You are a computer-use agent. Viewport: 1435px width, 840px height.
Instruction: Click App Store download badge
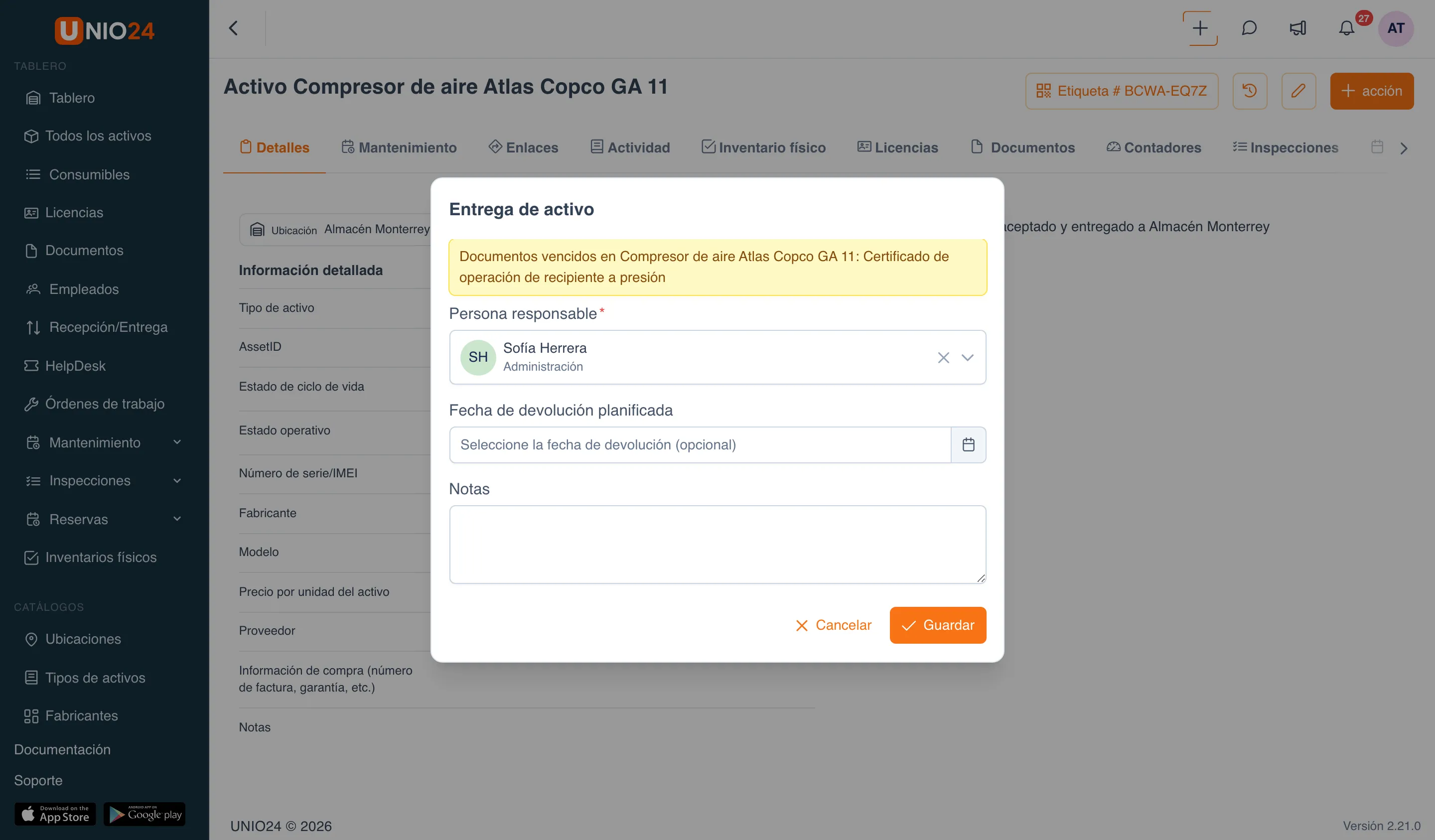pos(55,815)
